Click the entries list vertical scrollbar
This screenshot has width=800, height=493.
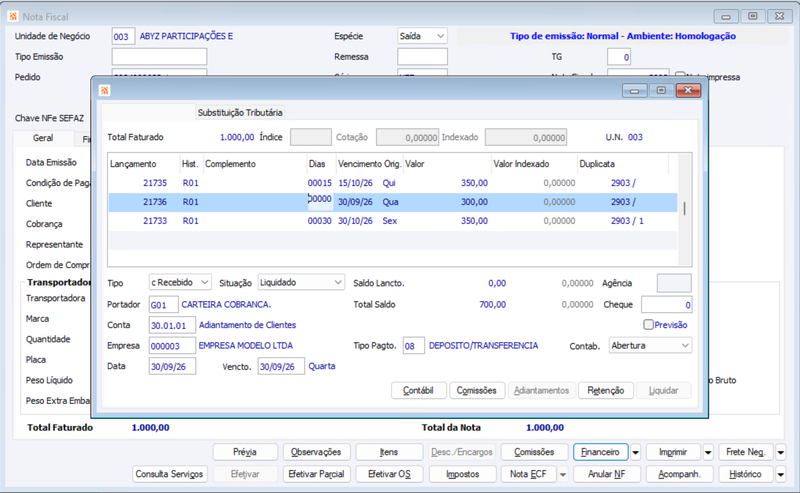pos(684,209)
